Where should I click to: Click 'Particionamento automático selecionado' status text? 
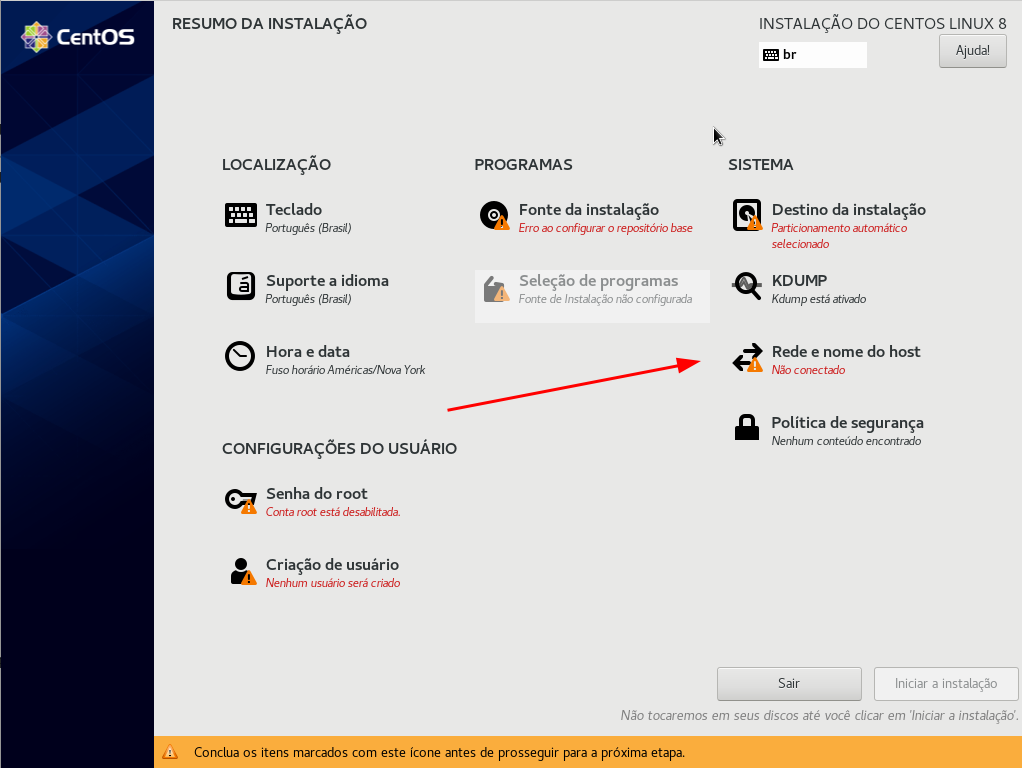(839, 236)
